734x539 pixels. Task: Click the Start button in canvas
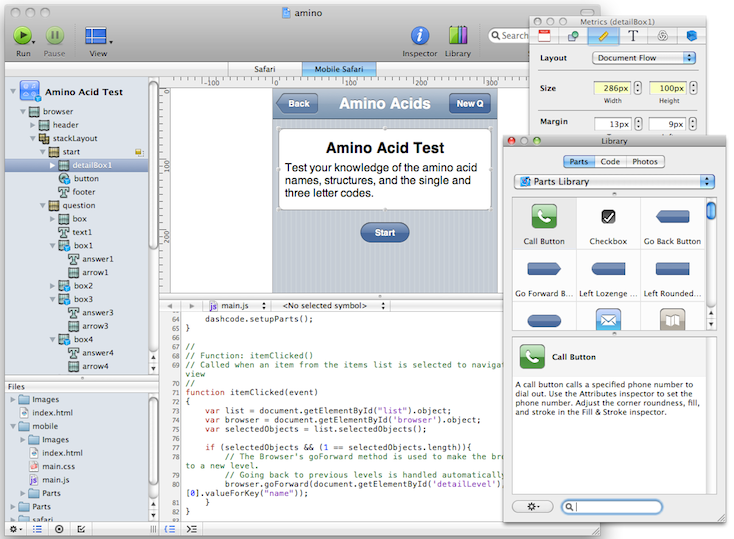(x=385, y=232)
